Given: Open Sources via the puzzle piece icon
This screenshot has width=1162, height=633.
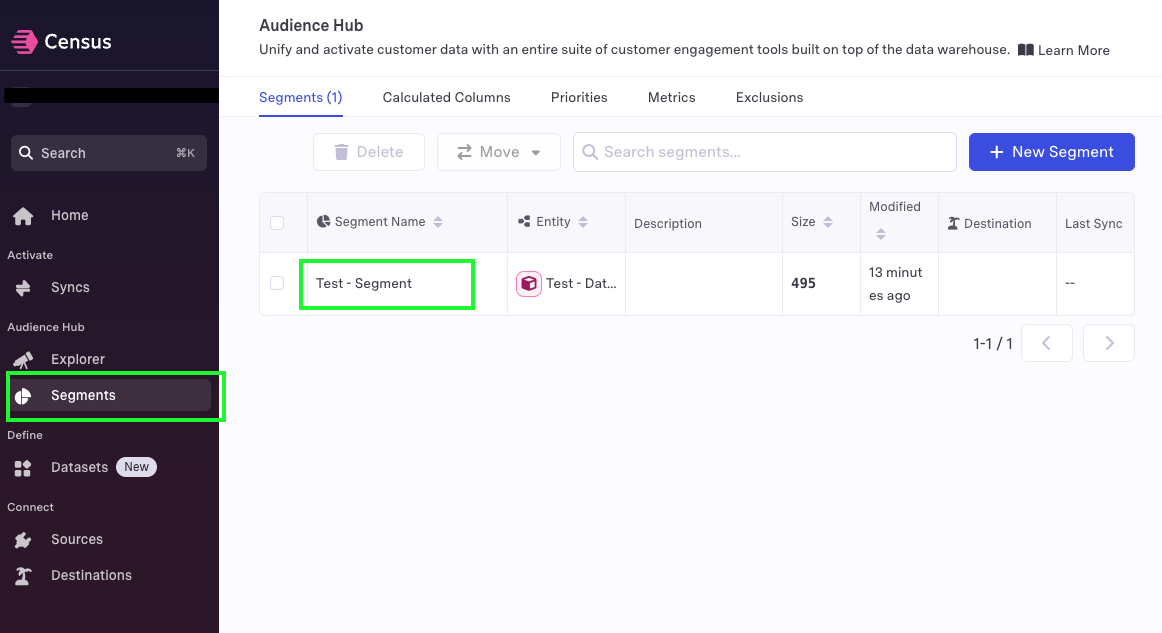Looking at the screenshot, I should coord(23,540).
